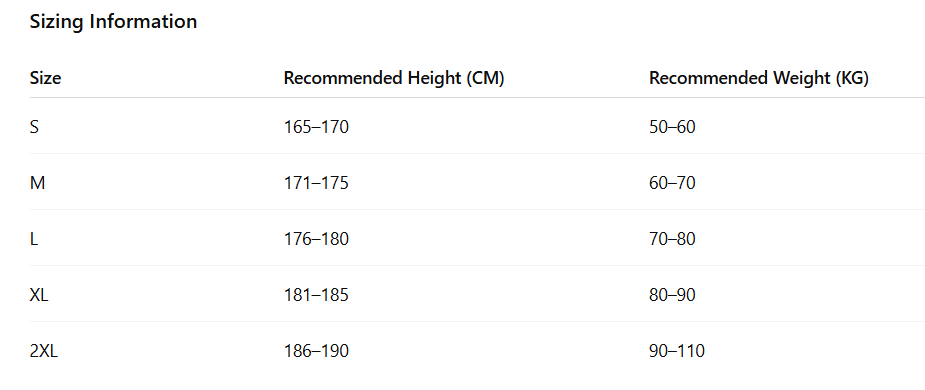This screenshot has width=925, height=390.
Task: Select the M size cell
Action: (x=37, y=183)
